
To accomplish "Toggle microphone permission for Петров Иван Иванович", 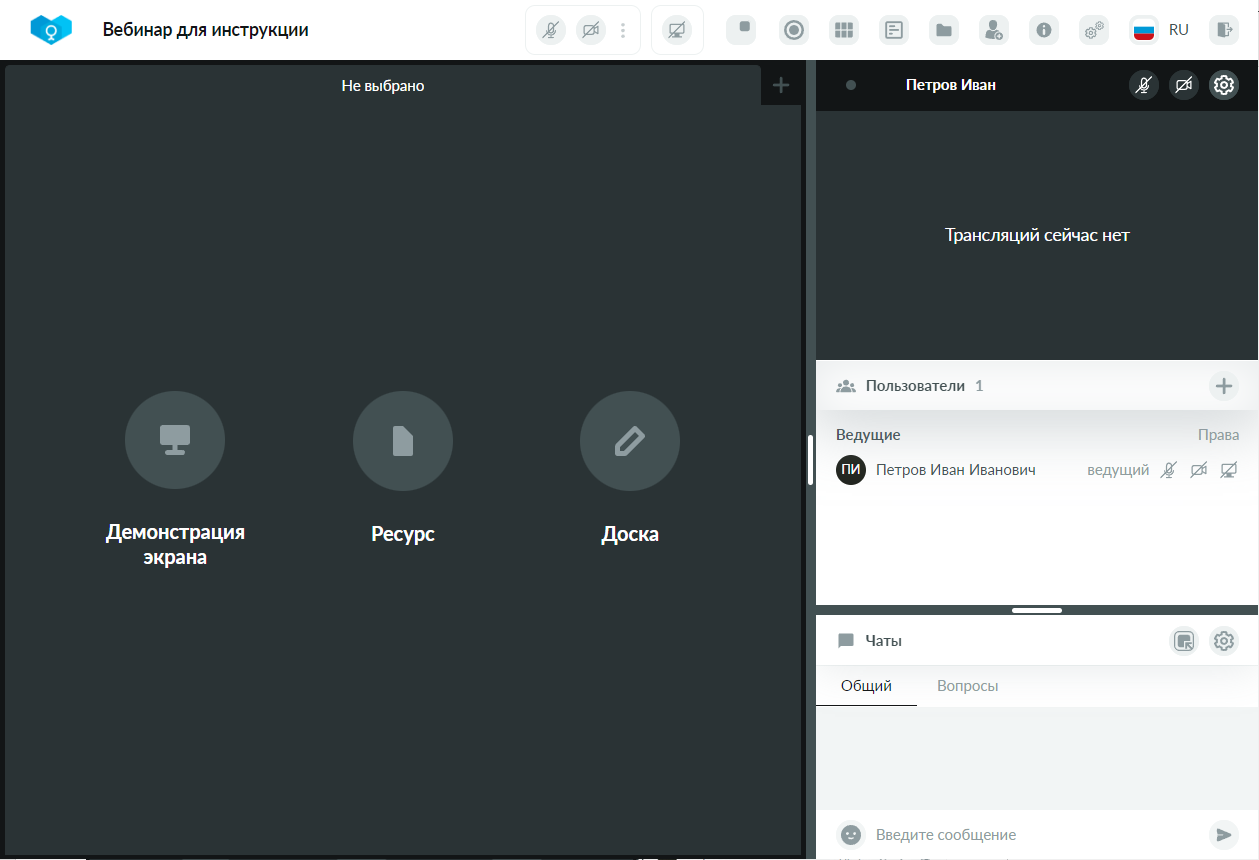I will (1169, 470).
